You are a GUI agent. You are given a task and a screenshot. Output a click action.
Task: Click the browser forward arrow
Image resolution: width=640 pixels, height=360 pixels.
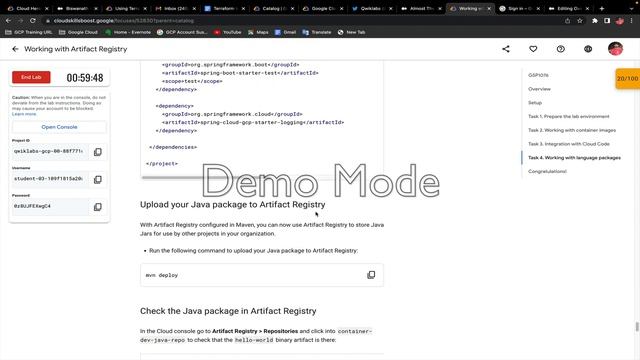(20, 20)
